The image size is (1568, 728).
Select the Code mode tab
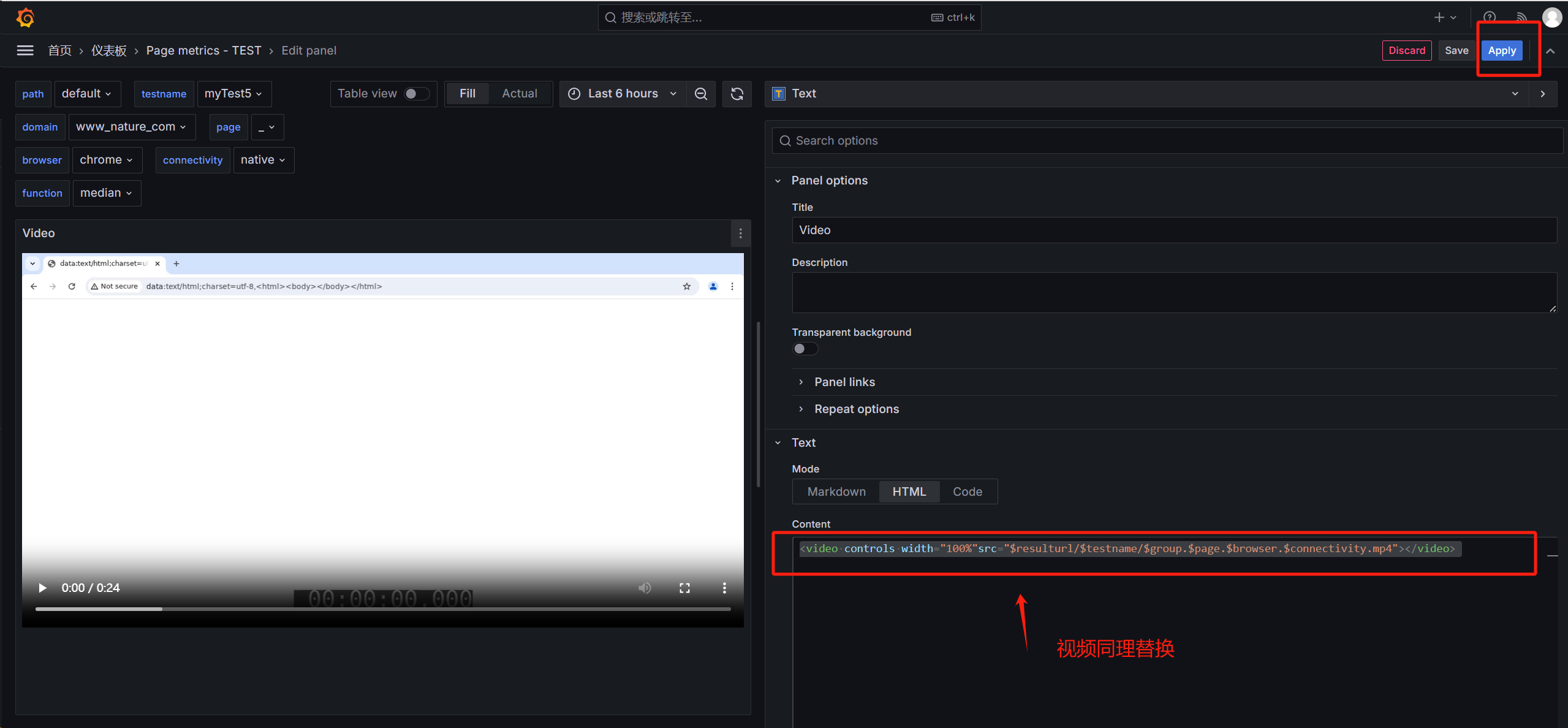[x=967, y=491]
